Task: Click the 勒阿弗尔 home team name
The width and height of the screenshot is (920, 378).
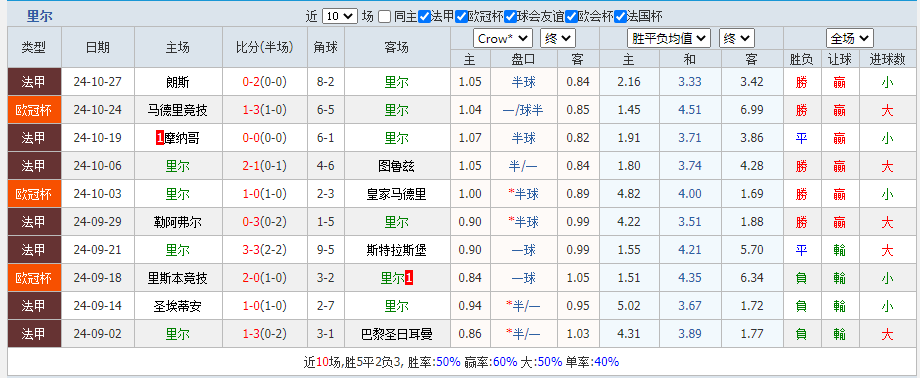Action: 178,222
